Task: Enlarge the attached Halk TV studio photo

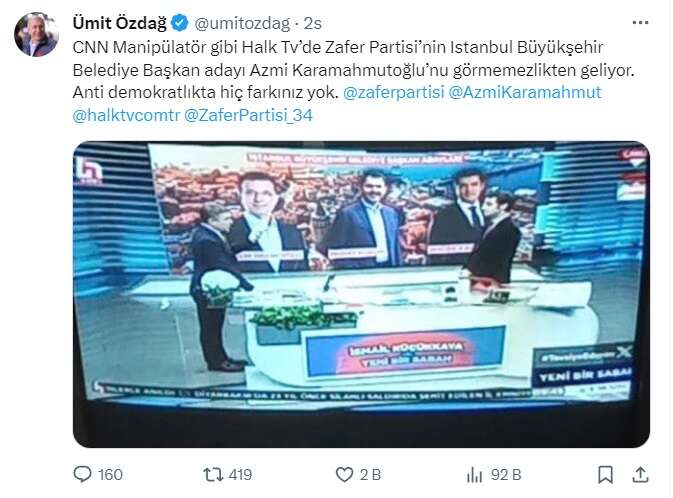Action: click(361, 295)
